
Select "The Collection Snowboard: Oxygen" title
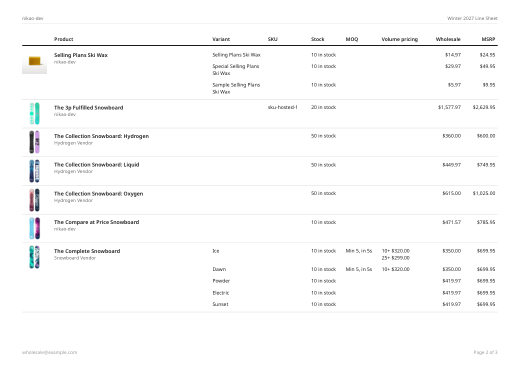pyautogui.click(x=99, y=194)
